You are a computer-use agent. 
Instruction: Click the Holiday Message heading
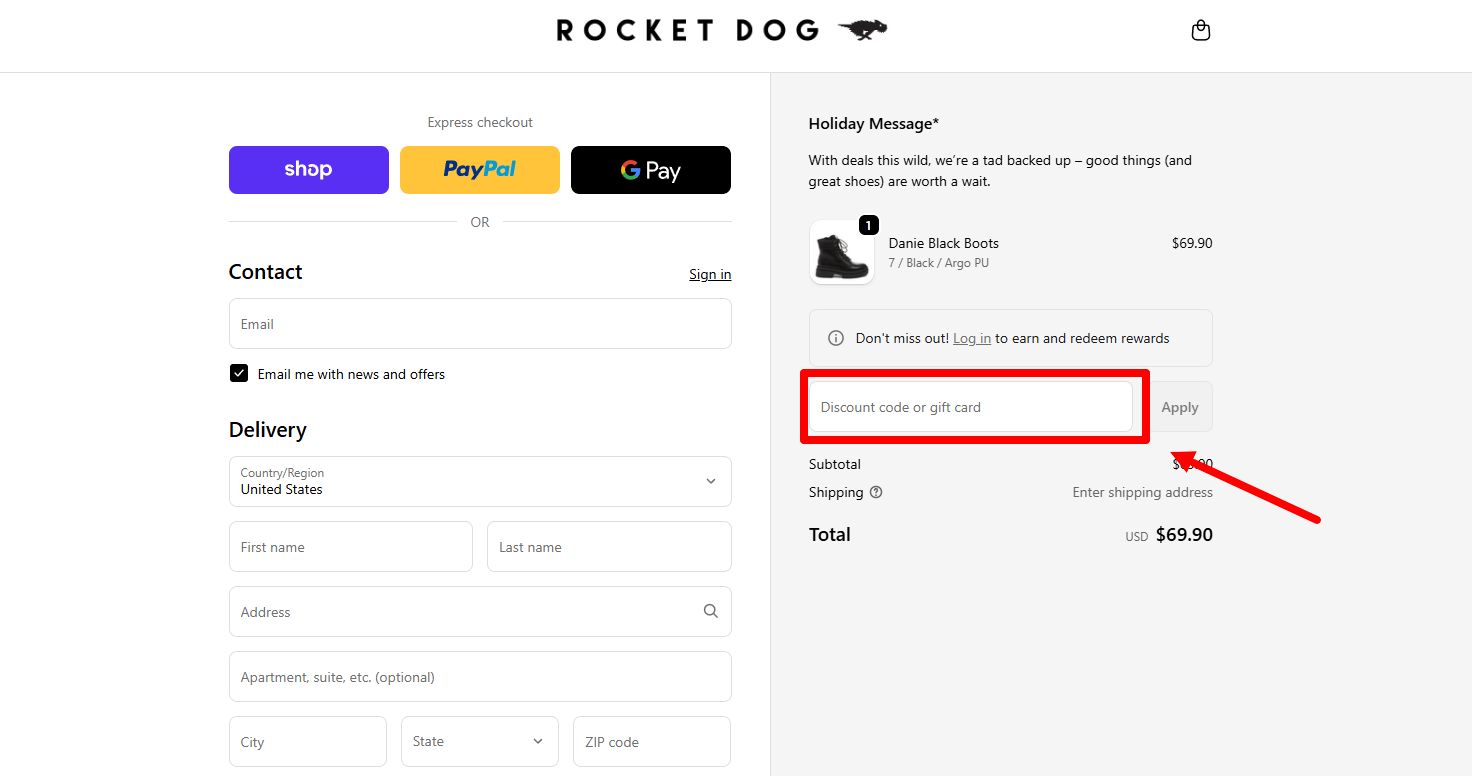pyautogui.click(x=874, y=124)
